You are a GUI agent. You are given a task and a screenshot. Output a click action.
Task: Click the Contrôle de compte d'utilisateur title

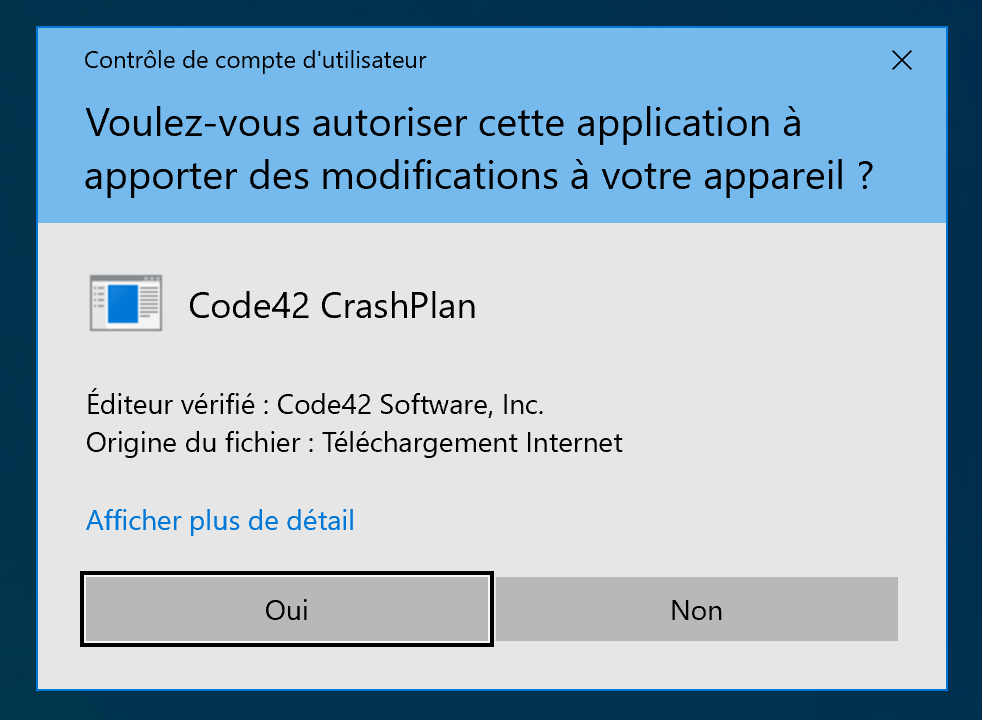pos(255,61)
